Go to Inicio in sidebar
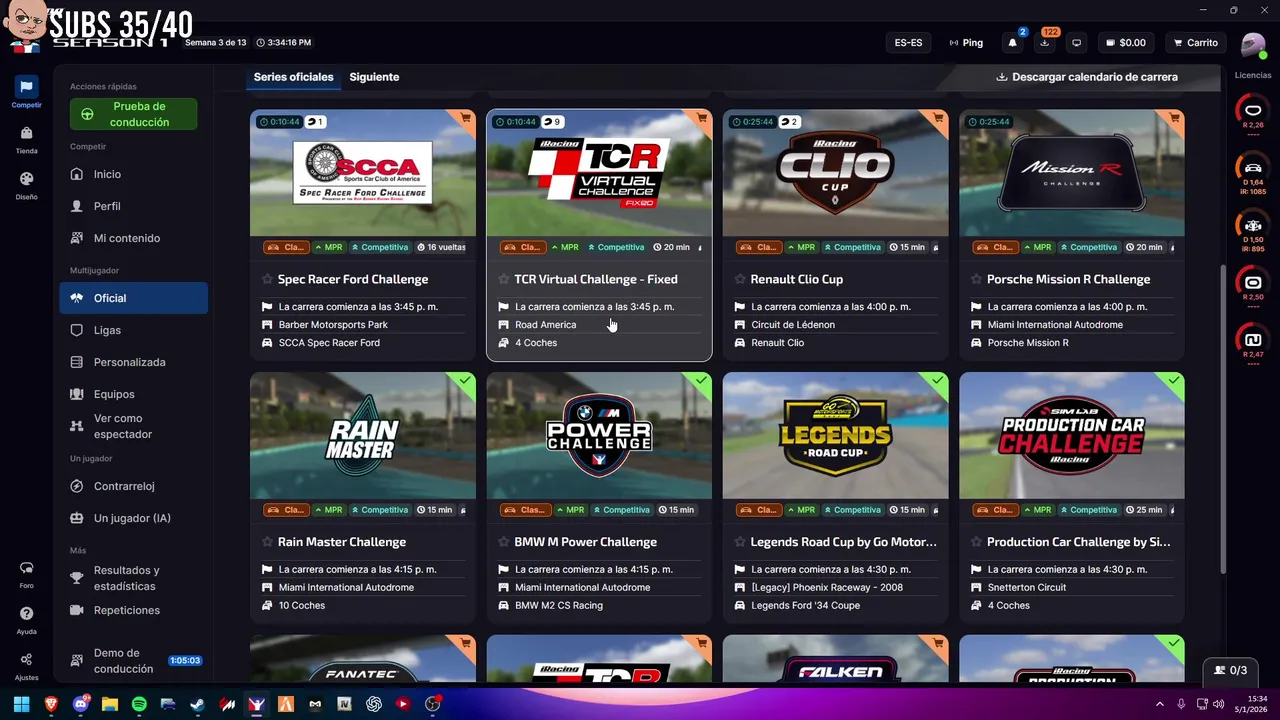The image size is (1280, 720). 134,174
